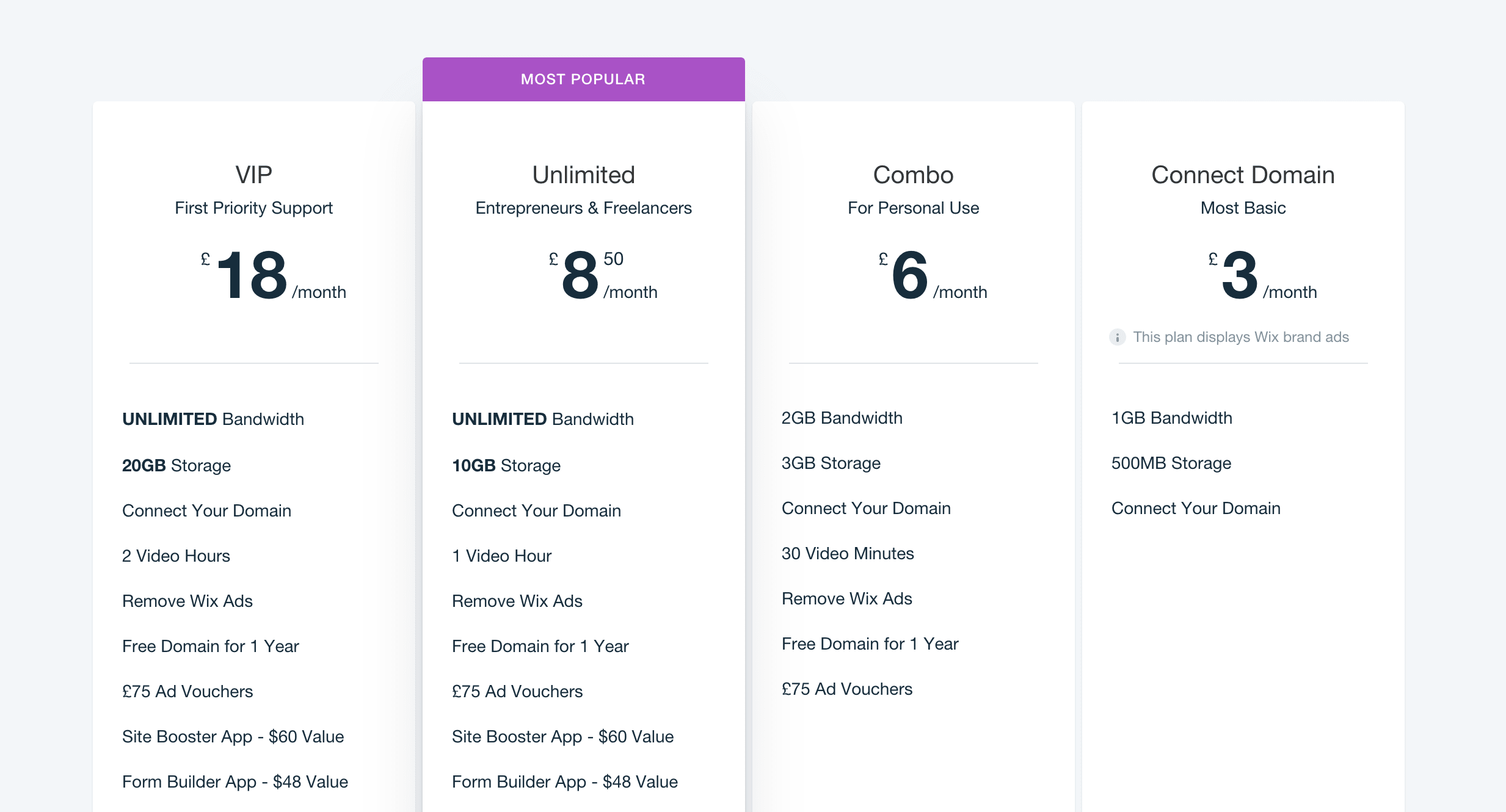Click 'UNLIMITED Bandwidth' in Unlimited plan
This screenshot has height=812, width=1506.
click(543, 419)
